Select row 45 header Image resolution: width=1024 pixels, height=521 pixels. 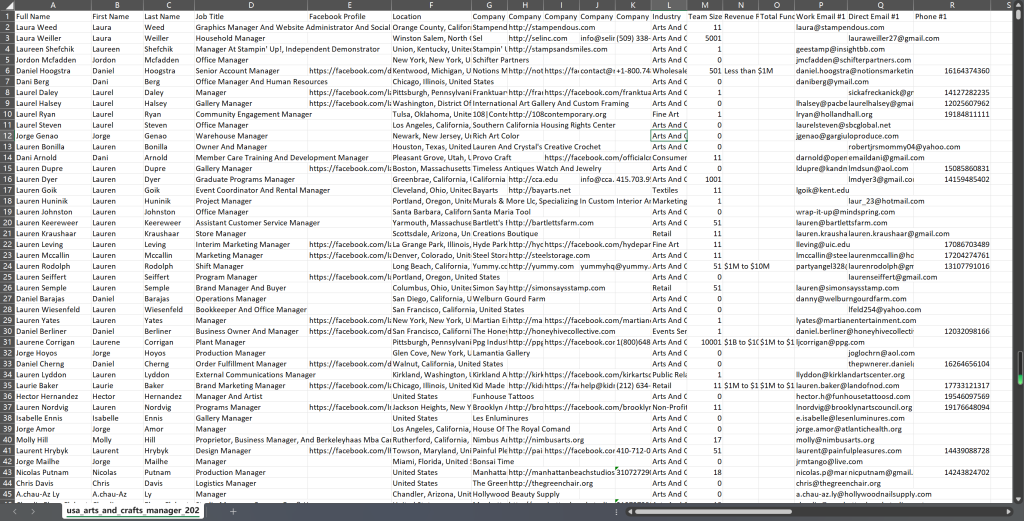tap(7, 494)
